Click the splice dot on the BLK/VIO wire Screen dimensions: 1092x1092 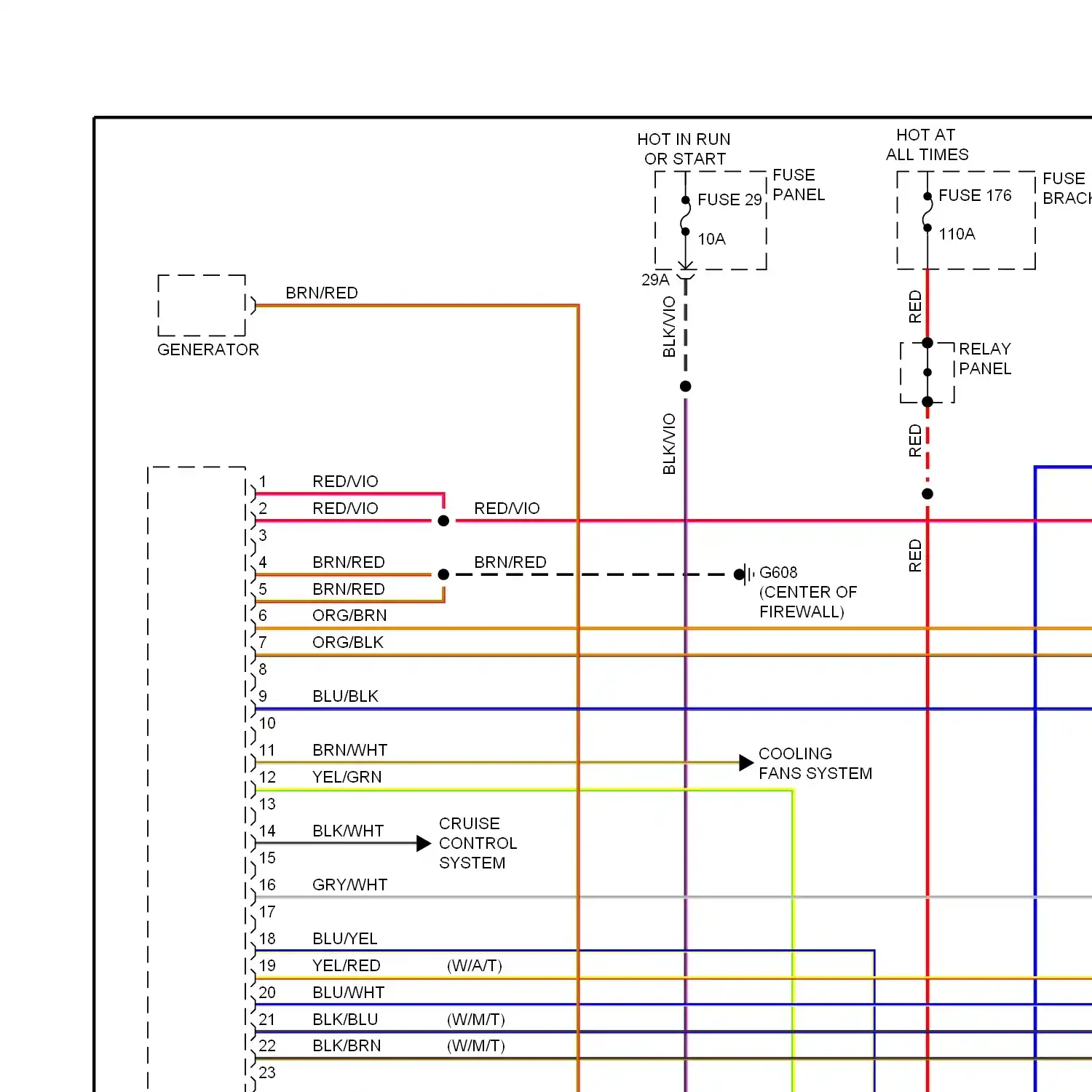click(685, 386)
